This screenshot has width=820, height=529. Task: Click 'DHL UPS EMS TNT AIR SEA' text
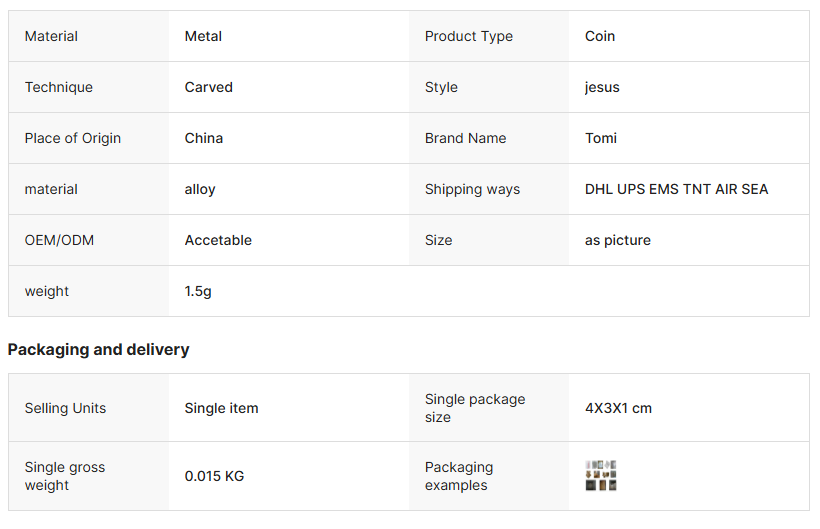click(676, 189)
